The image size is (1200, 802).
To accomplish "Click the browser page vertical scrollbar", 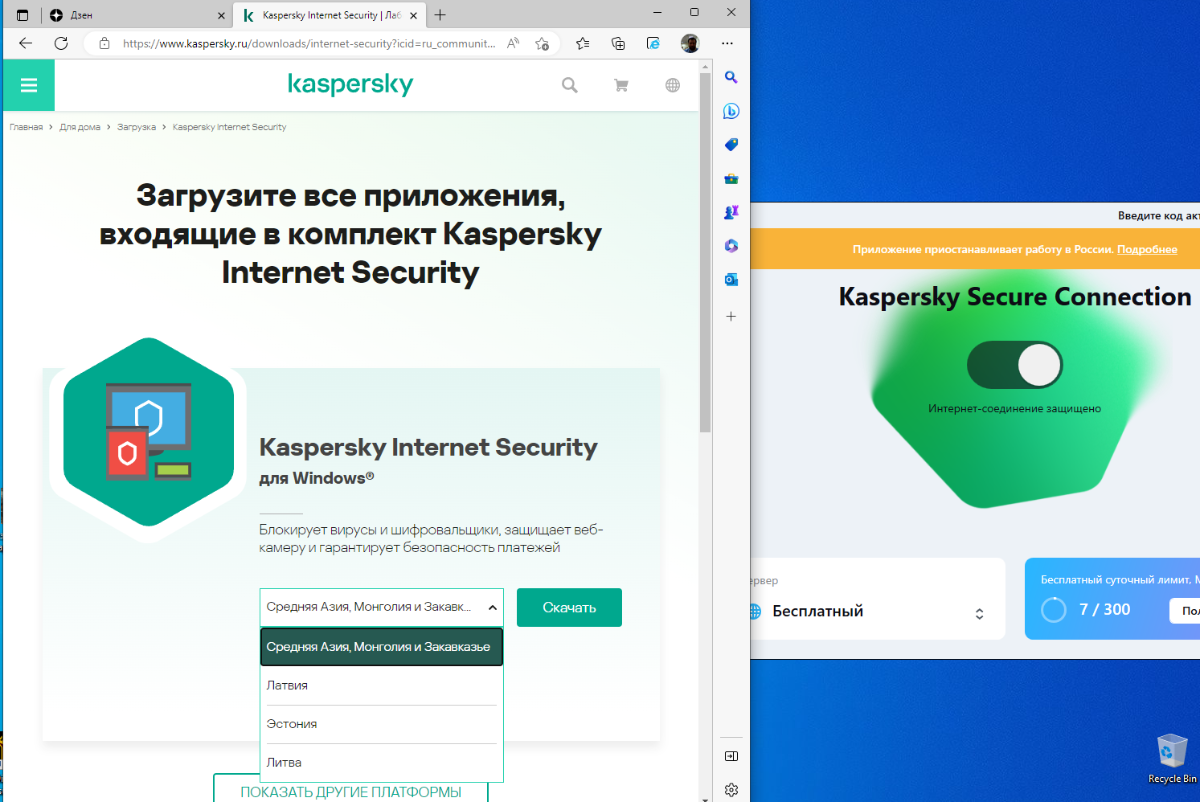I will (x=705, y=250).
